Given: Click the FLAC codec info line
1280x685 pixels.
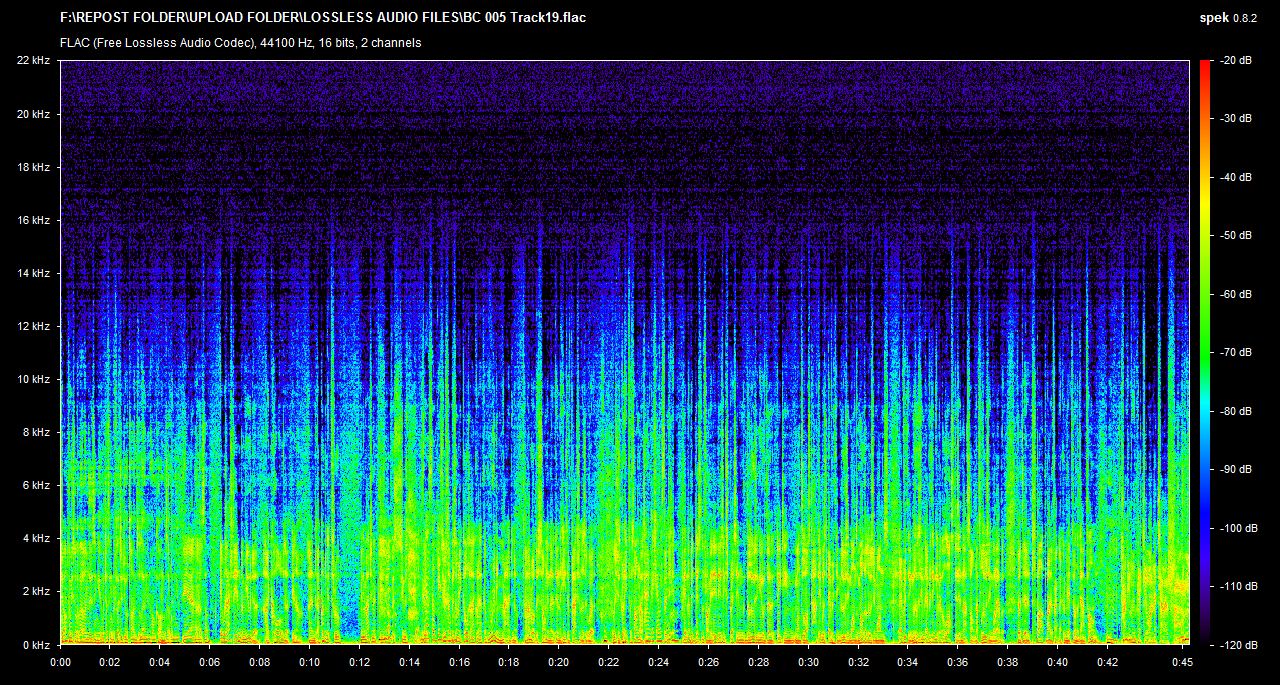Looking at the screenshot, I should 240,43.
